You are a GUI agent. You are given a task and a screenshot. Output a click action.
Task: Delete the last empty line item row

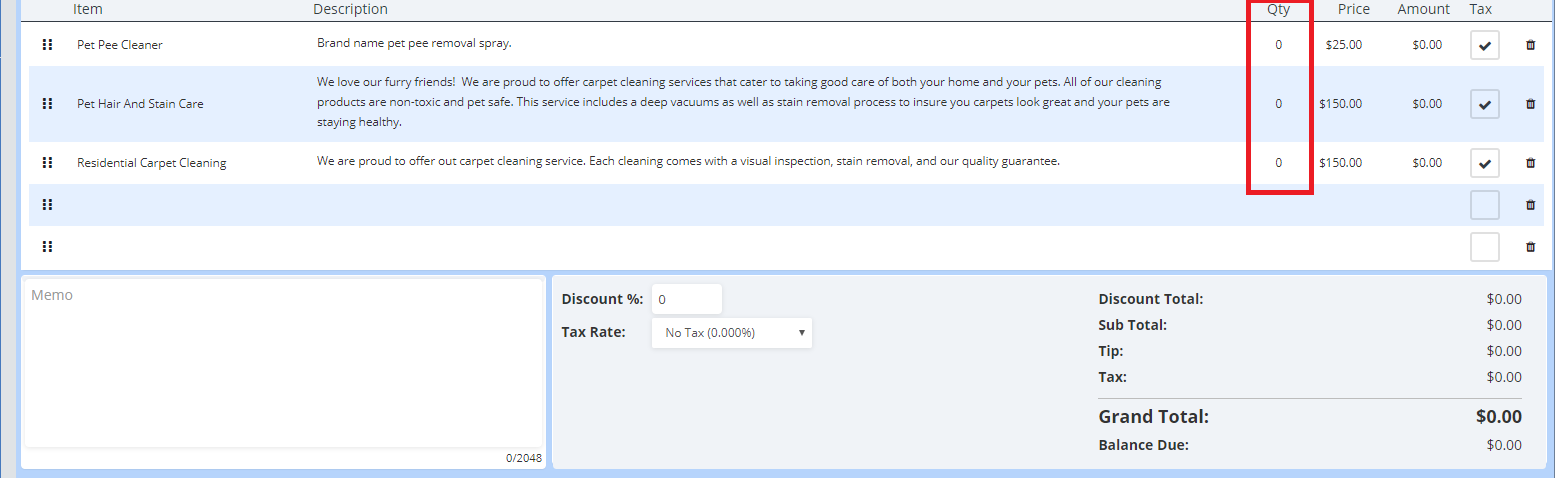(1530, 247)
